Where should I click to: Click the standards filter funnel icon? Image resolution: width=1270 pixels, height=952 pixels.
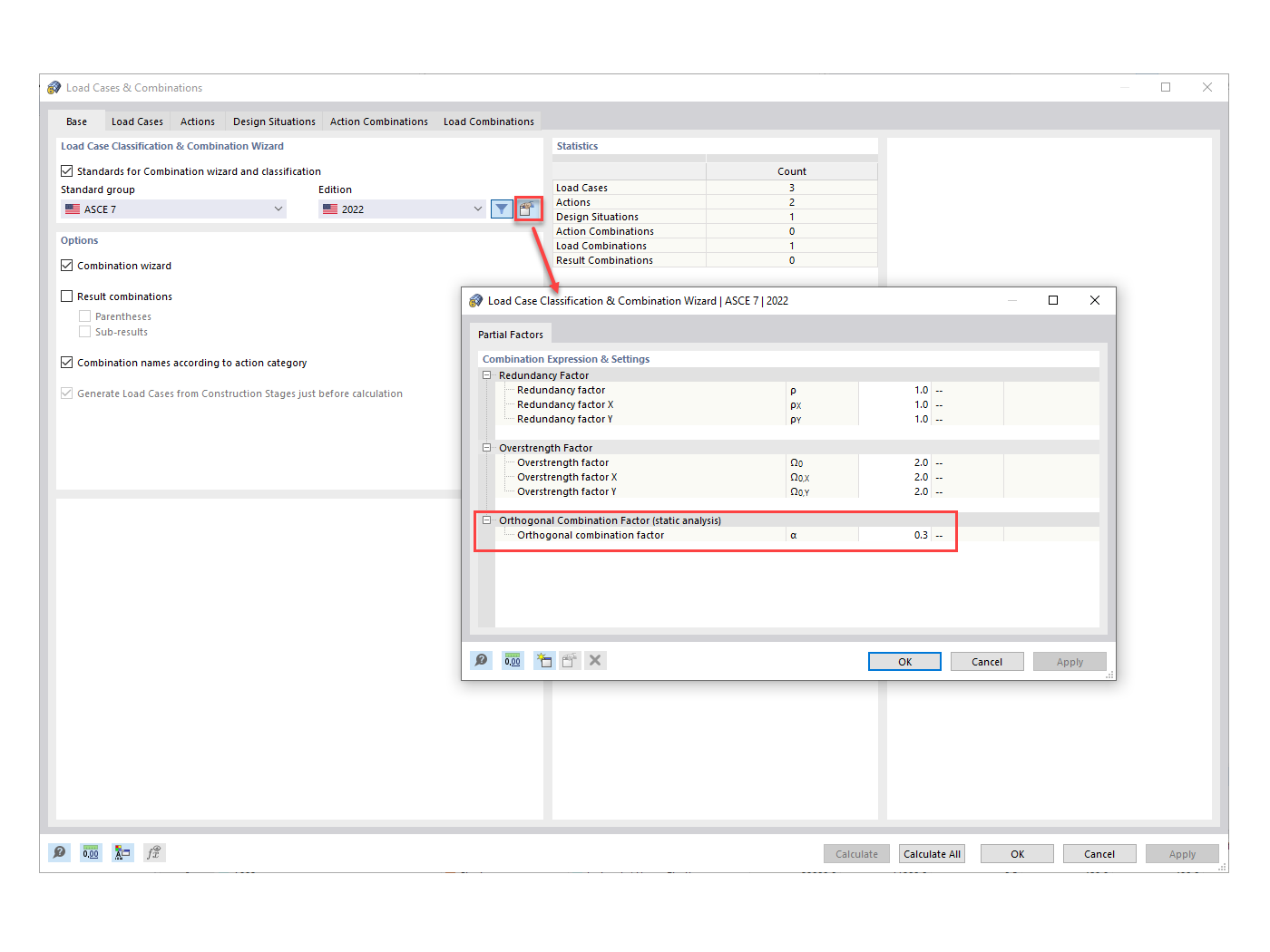tap(502, 209)
